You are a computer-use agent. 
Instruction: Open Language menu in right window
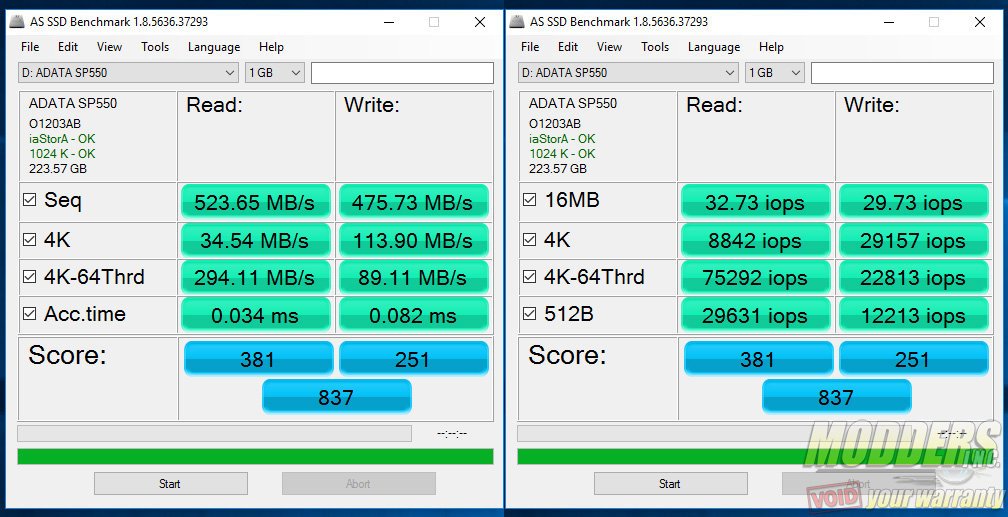tap(714, 47)
